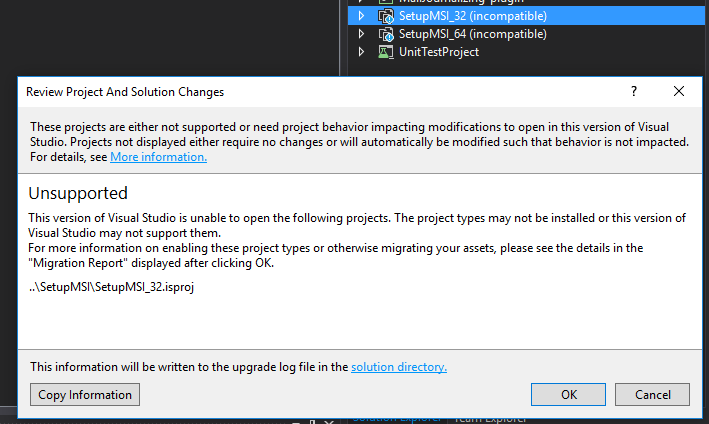
Task: Expand the UnitTestProject node
Action: pos(361,52)
